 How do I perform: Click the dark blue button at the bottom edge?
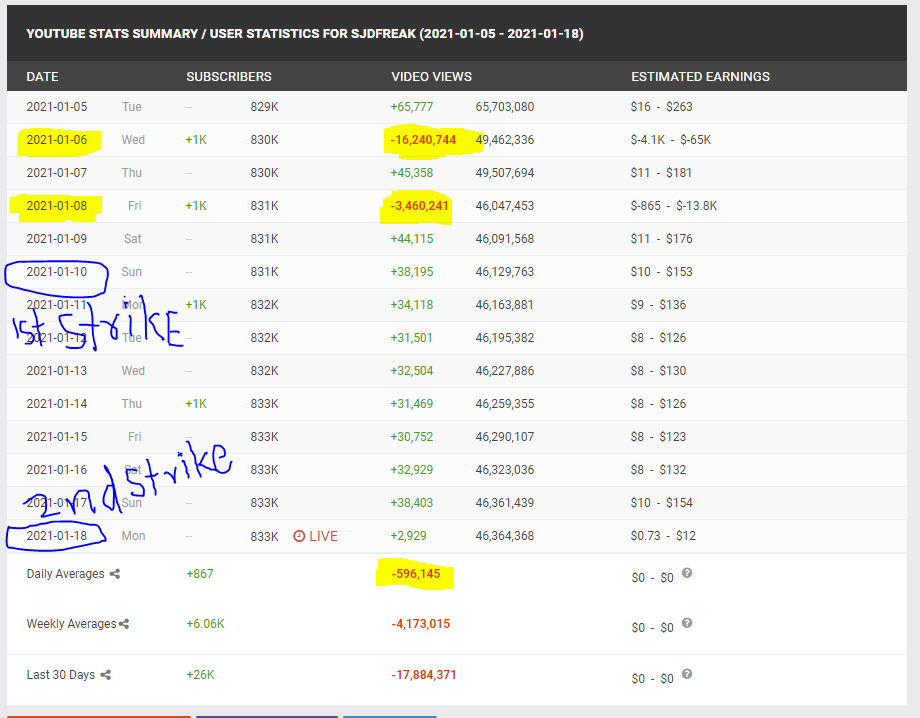point(267,716)
